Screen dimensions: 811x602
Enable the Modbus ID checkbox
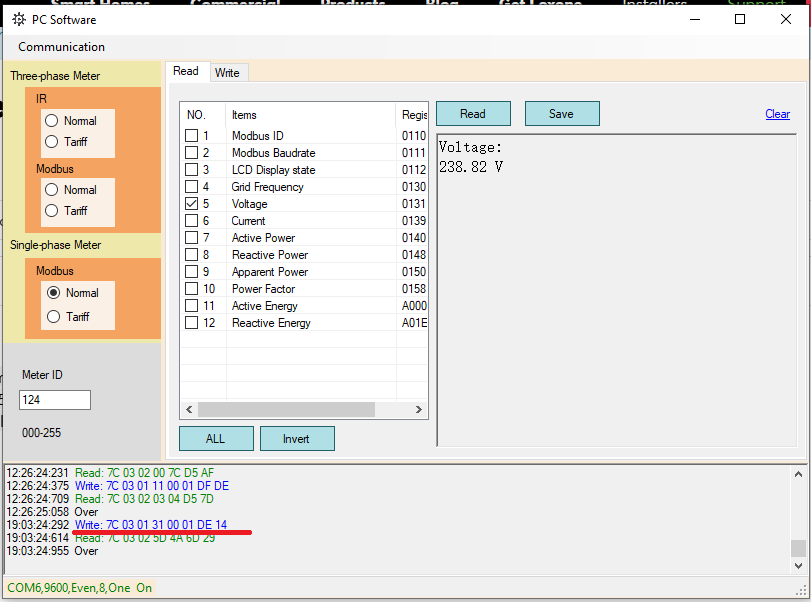192,136
